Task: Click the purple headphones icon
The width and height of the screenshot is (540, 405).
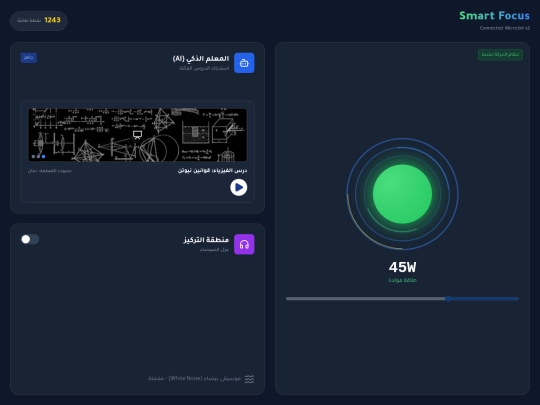Action: [x=244, y=244]
